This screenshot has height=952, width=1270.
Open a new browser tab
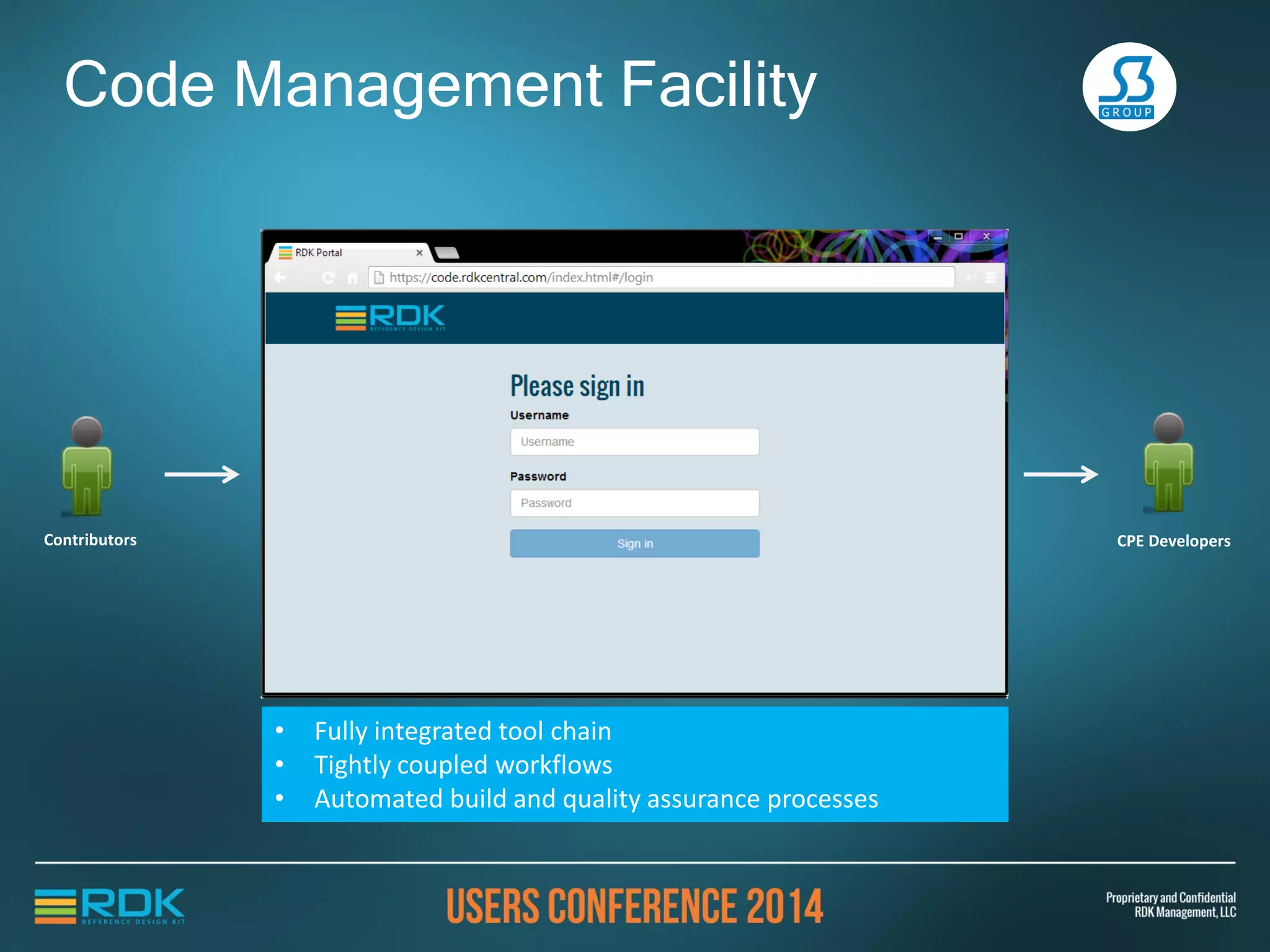[x=446, y=252]
